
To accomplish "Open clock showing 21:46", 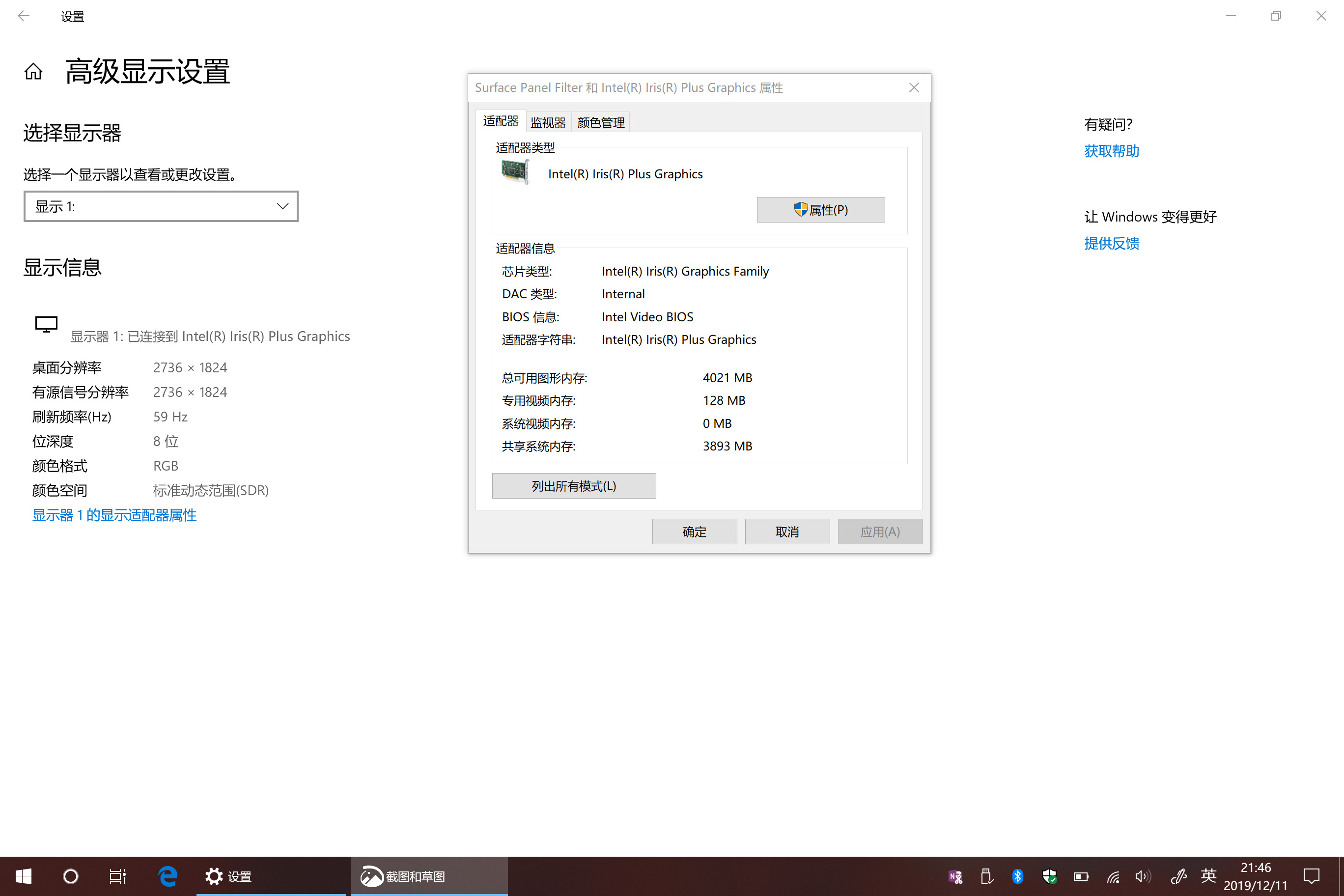I will coord(1256,876).
